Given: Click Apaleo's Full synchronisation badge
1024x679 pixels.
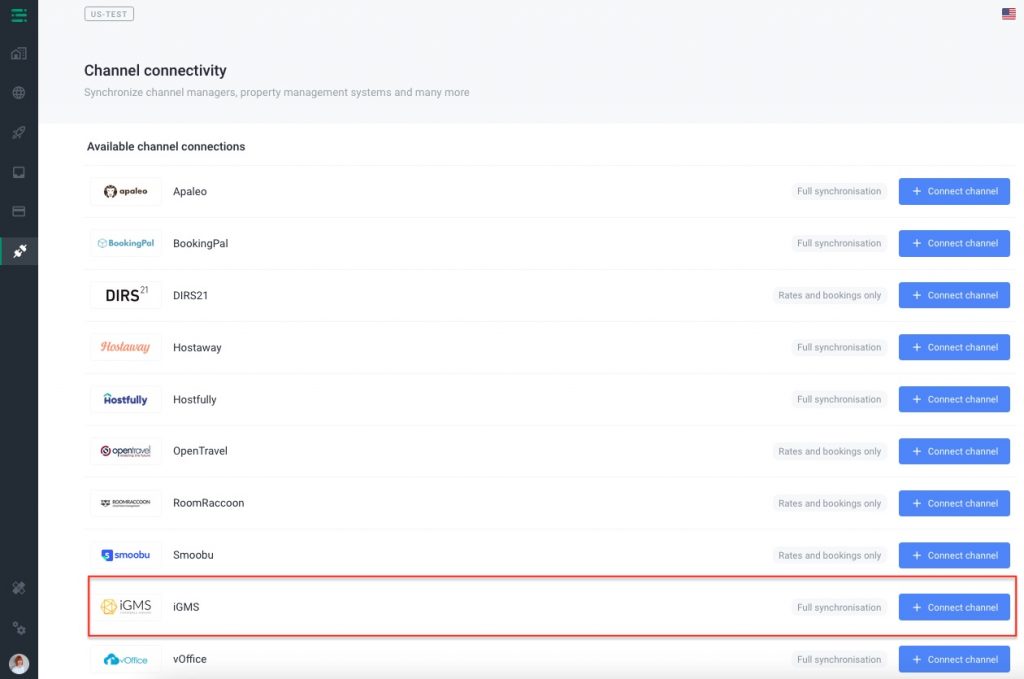Looking at the screenshot, I should [839, 191].
